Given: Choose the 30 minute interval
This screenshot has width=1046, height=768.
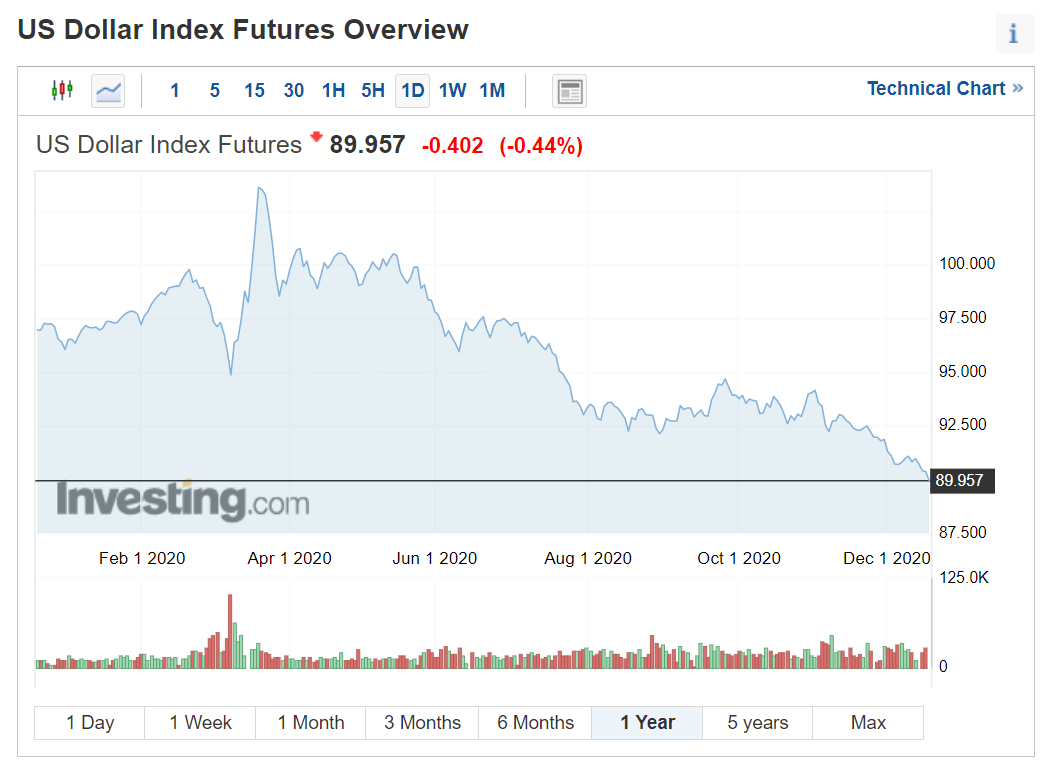Looking at the screenshot, I should [x=294, y=91].
